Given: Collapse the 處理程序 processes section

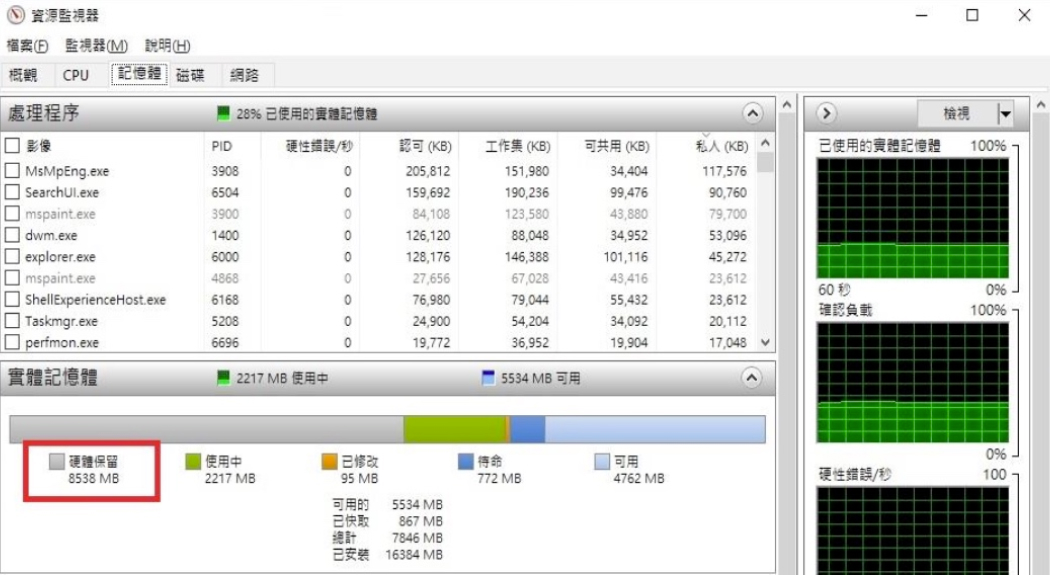Looking at the screenshot, I should (752, 113).
